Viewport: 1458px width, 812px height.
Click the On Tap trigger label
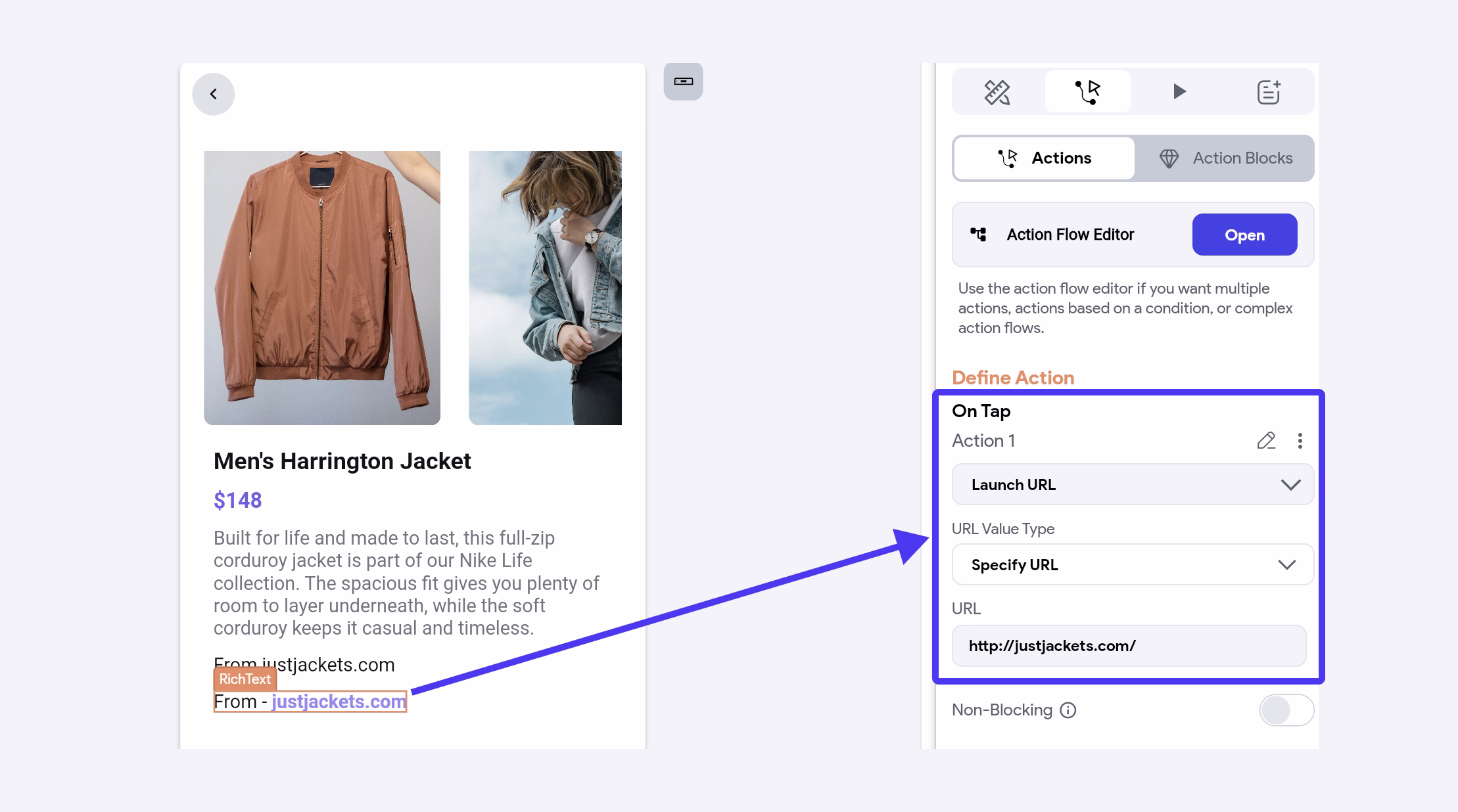click(x=981, y=411)
